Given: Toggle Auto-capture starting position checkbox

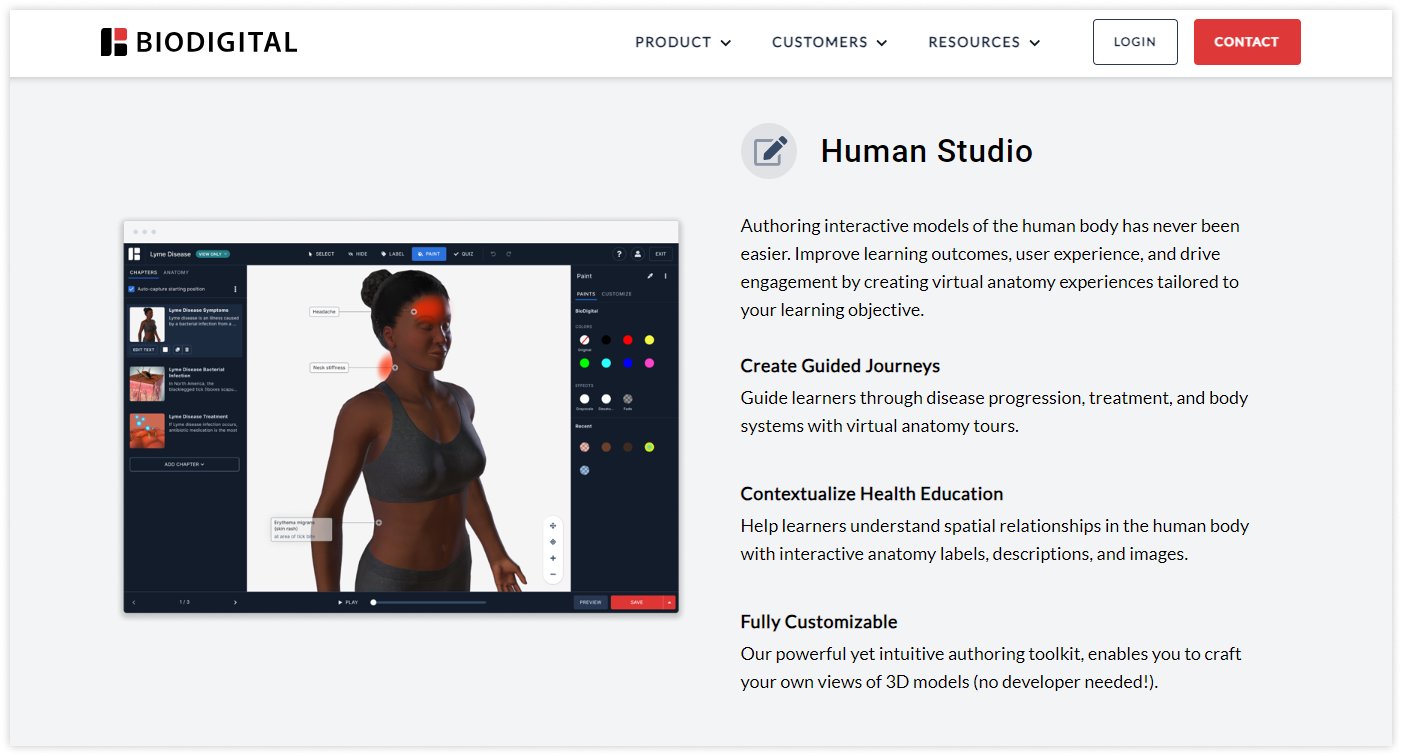Looking at the screenshot, I should click(x=131, y=289).
